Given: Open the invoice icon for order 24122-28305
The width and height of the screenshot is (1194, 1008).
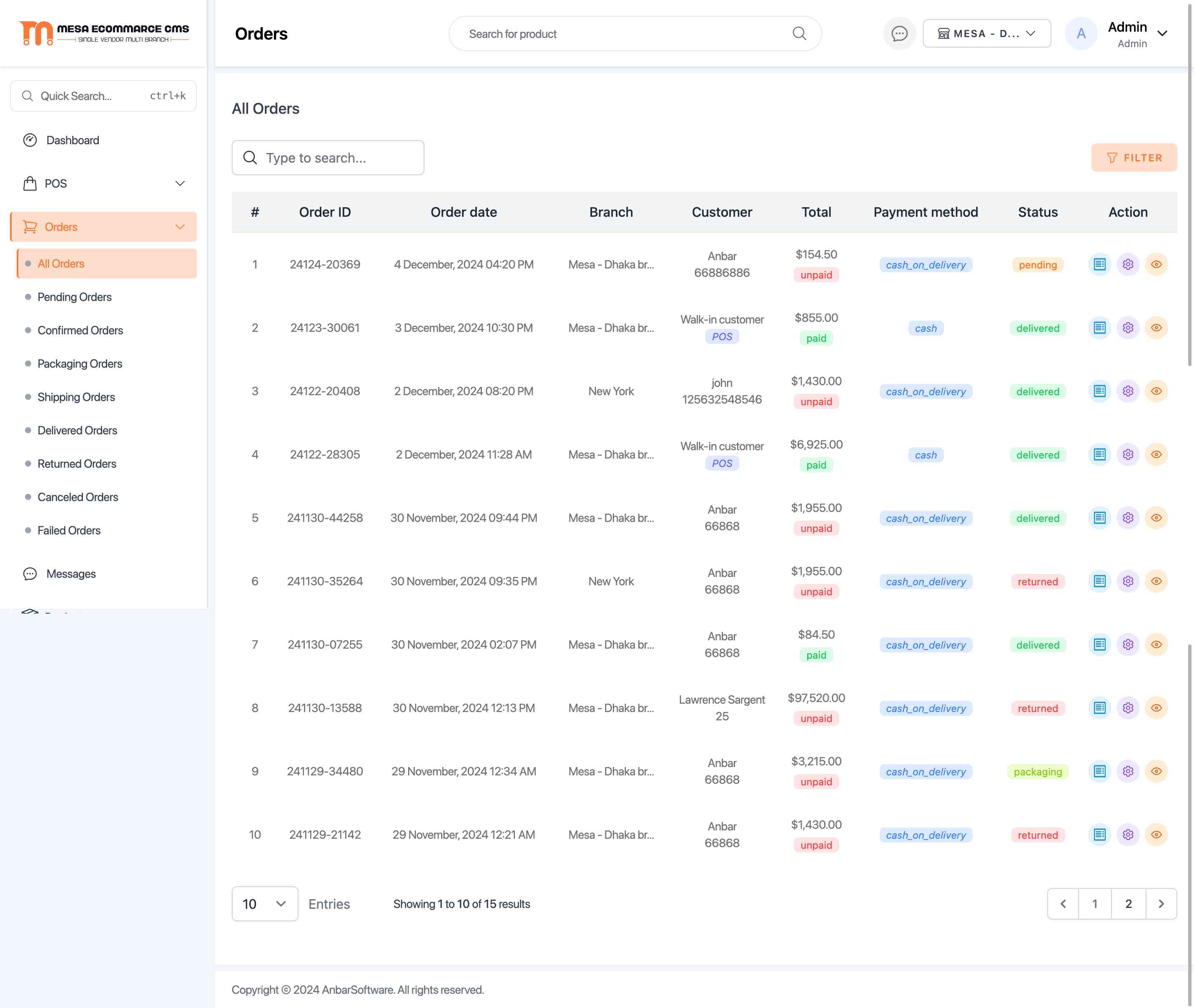Looking at the screenshot, I should click(x=1099, y=455).
